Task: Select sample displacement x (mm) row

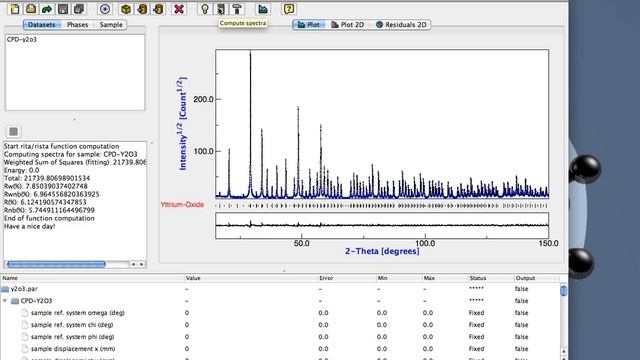Action: [280, 349]
